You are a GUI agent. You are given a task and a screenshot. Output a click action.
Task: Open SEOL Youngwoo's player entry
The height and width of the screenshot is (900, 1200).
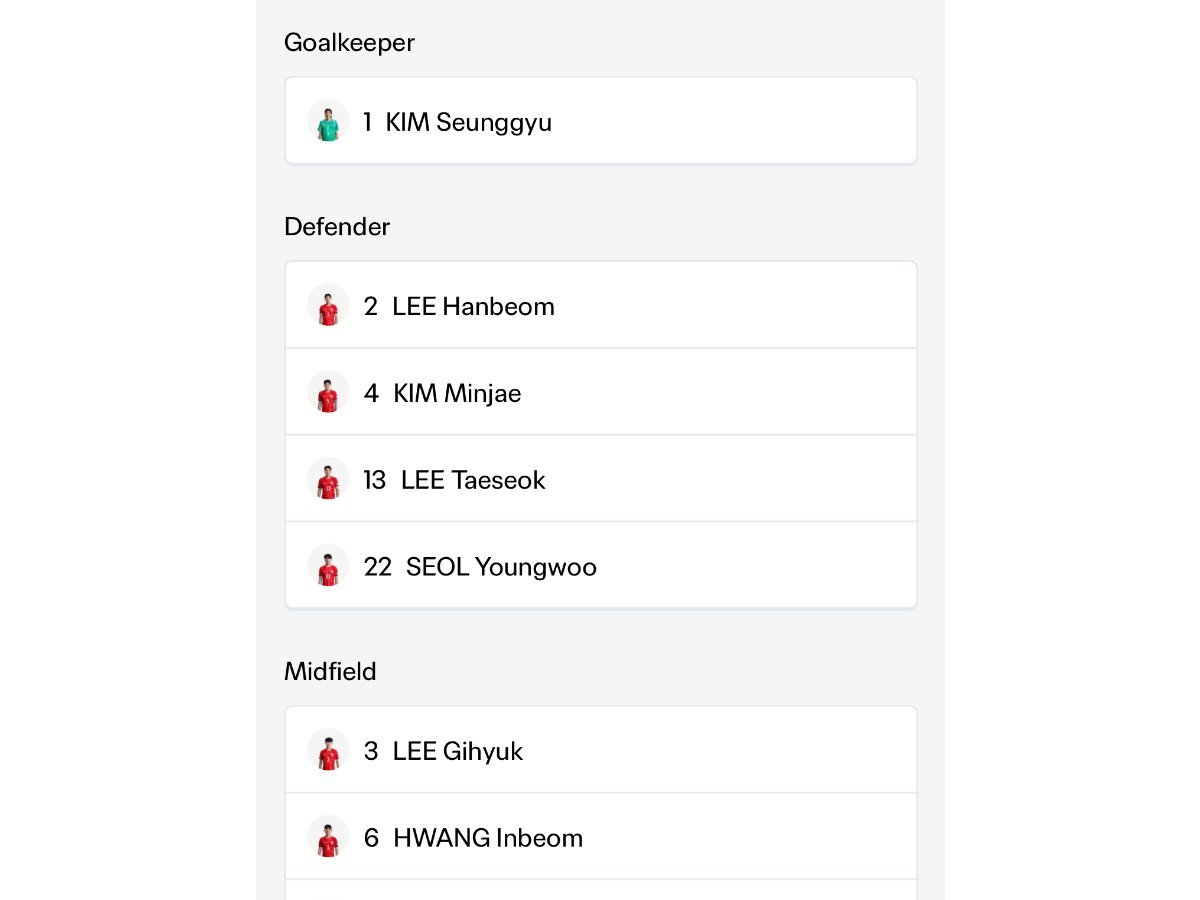601,566
